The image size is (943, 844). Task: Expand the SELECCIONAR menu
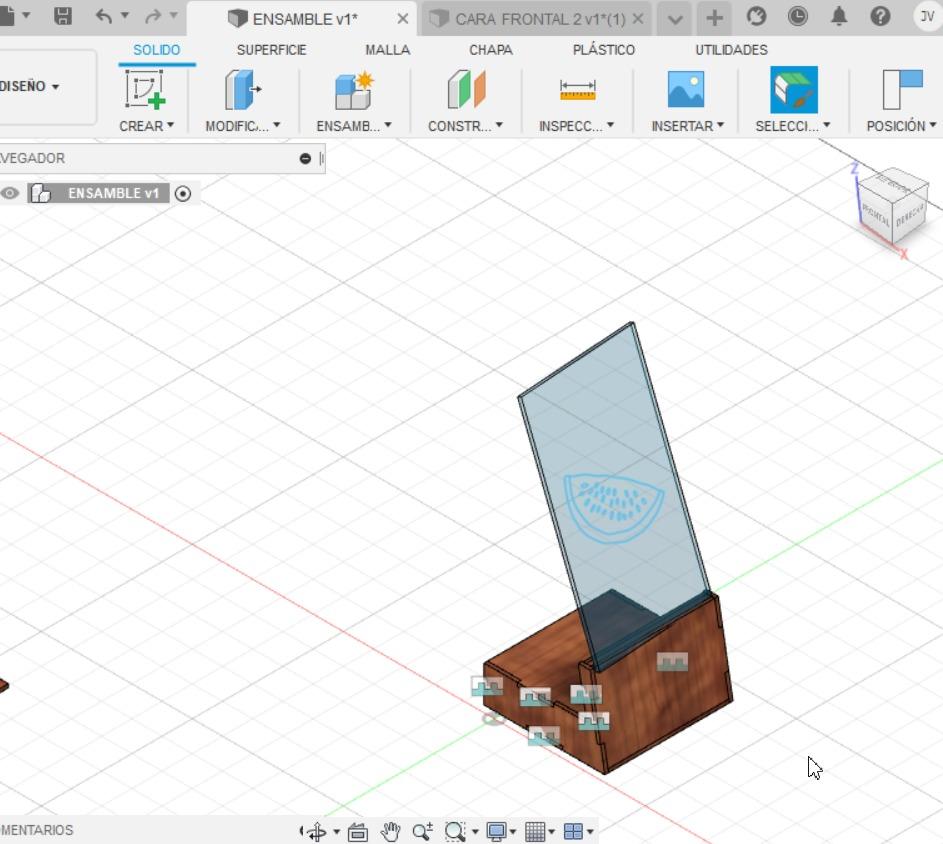[x=793, y=126]
